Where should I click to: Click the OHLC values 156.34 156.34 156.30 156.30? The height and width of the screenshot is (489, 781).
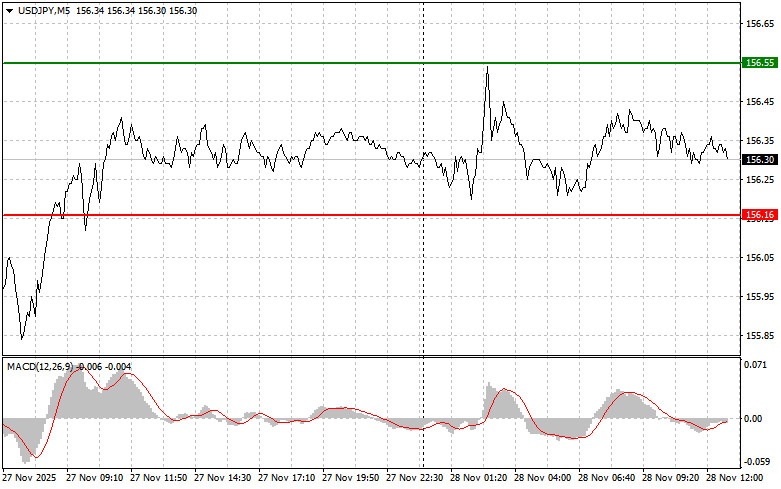point(136,11)
